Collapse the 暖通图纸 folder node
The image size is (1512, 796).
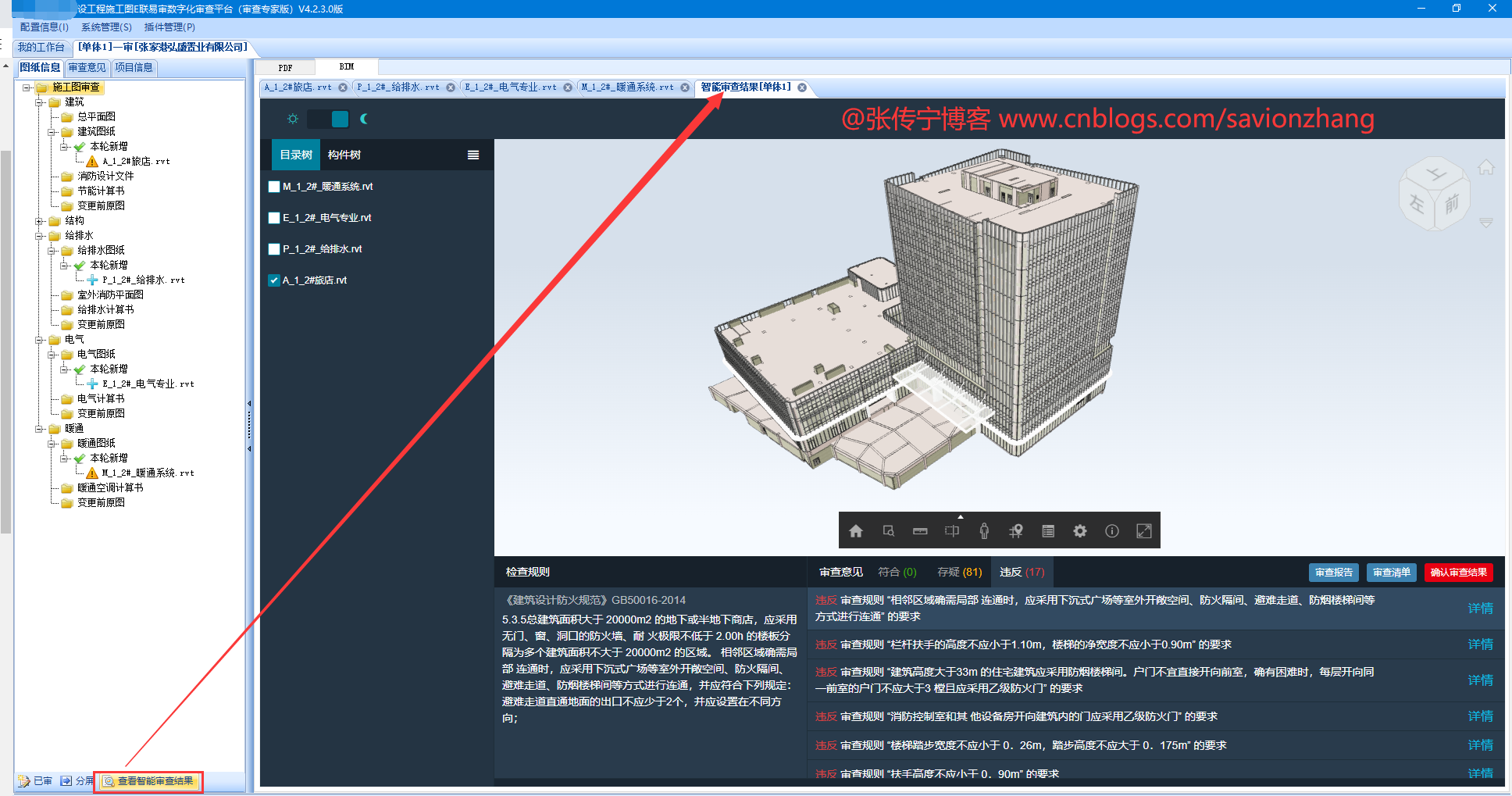pyautogui.click(x=52, y=444)
